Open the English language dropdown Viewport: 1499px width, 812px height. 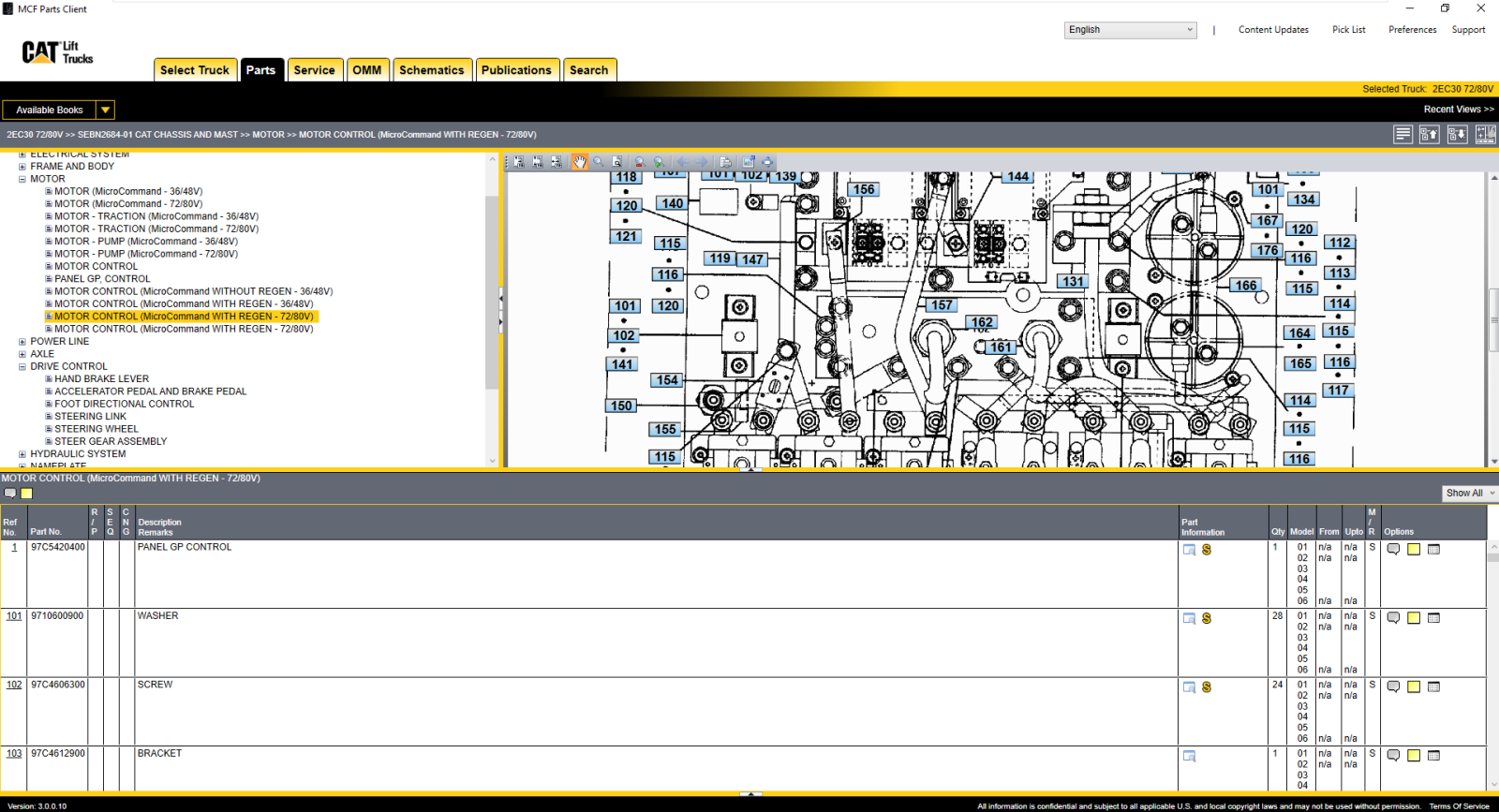point(1131,30)
